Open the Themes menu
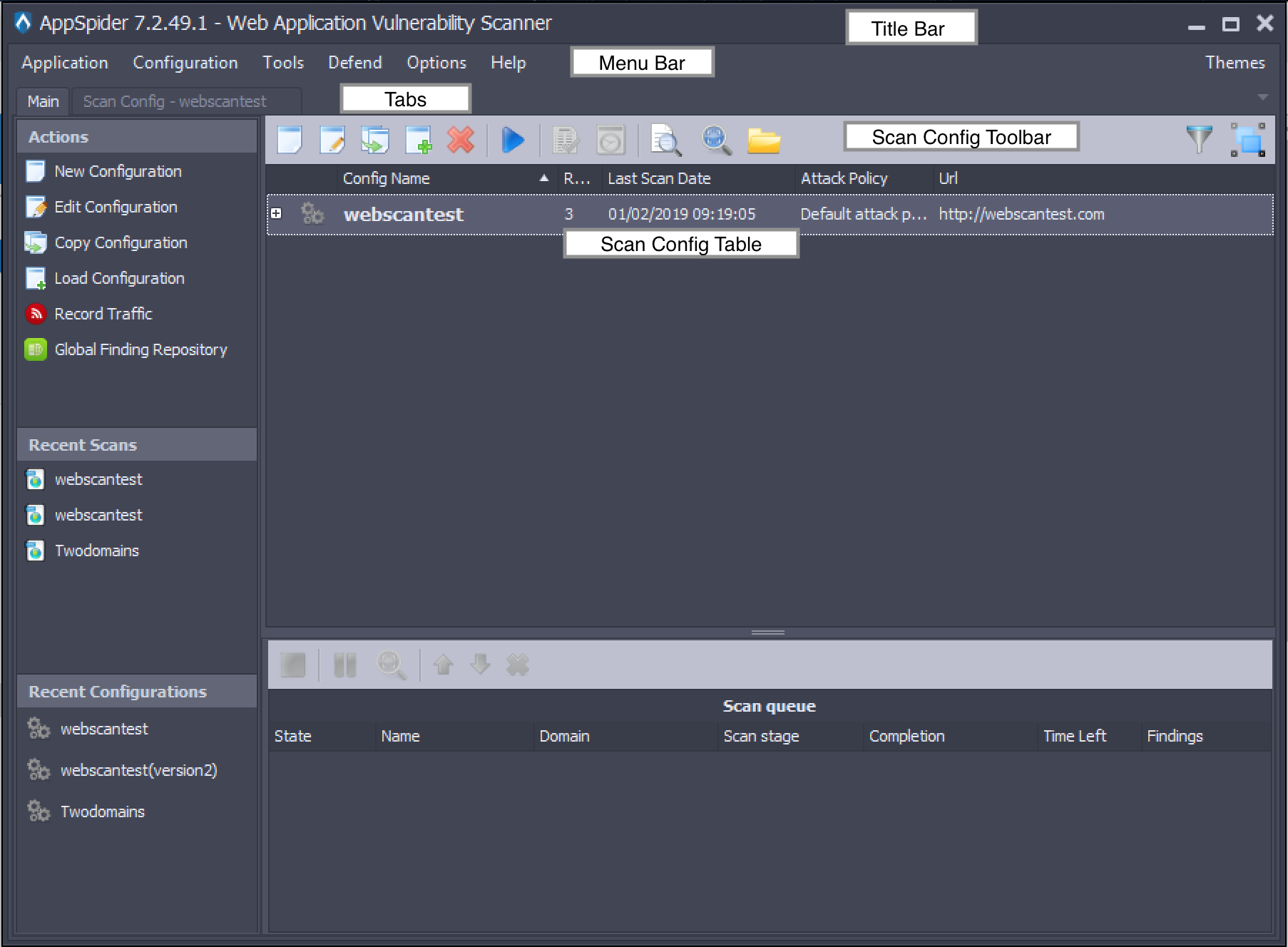The image size is (1288, 947). click(1235, 63)
